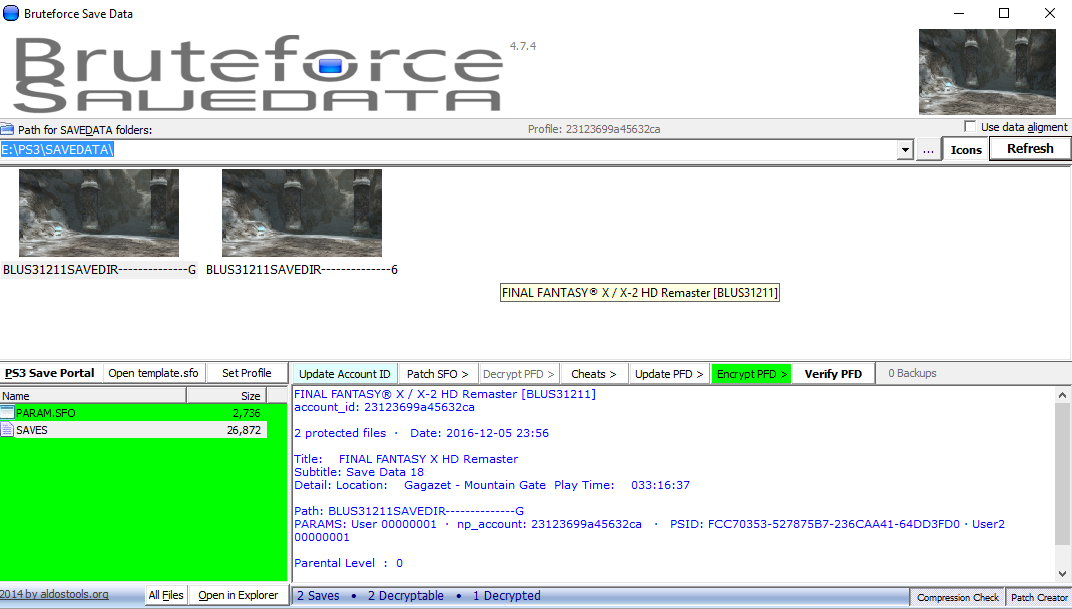The width and height of the screenshot is (1072, 609).
Task: Open PS3 Save Portal
Action: click(50, 373)
